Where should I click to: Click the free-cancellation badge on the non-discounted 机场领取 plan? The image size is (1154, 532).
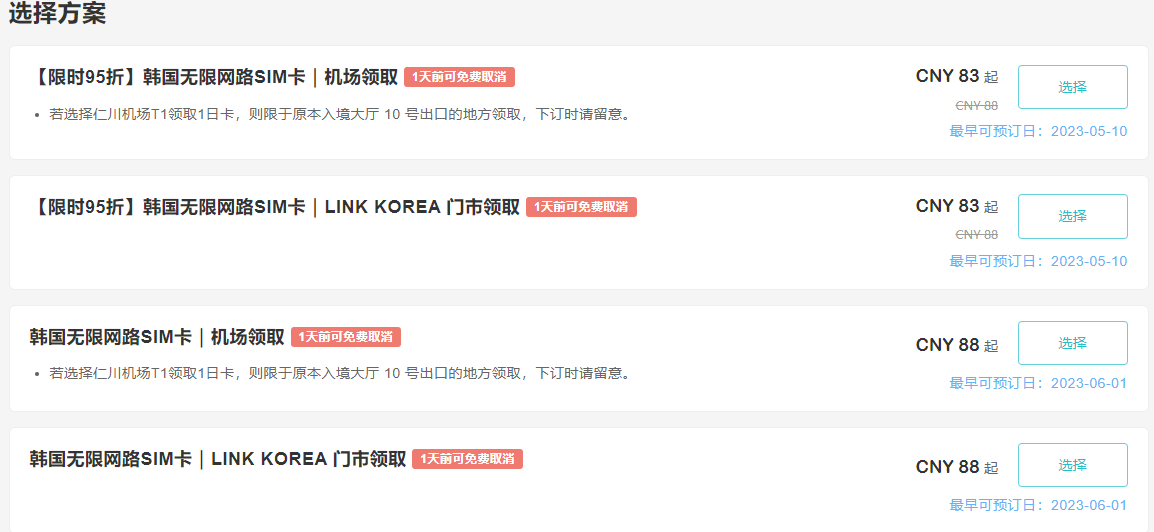[345, 337]
